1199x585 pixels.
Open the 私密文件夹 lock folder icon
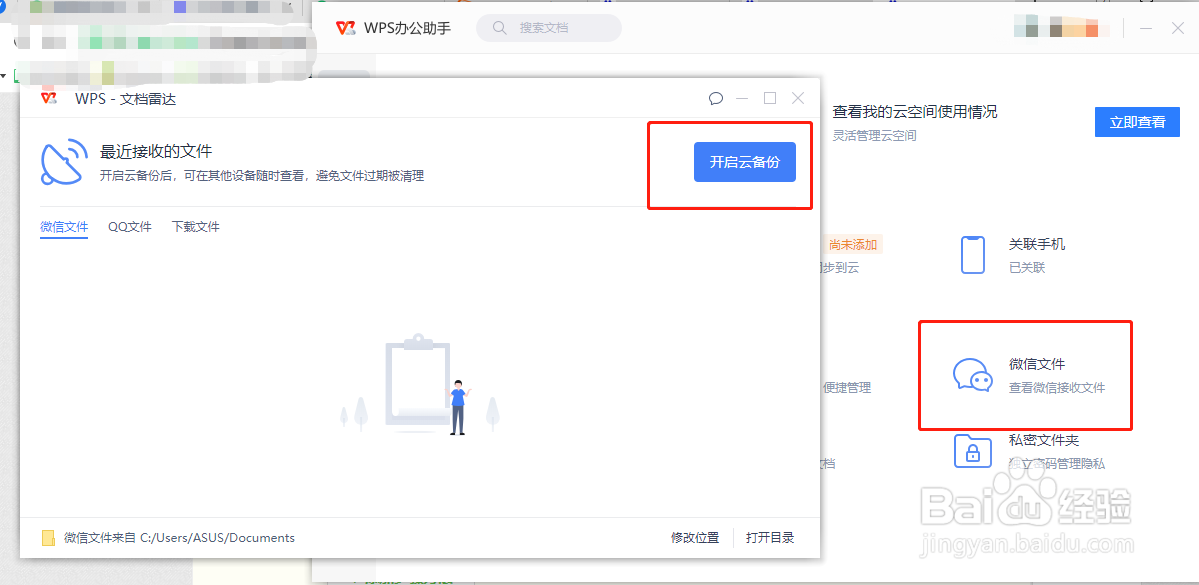click(973, 451)
